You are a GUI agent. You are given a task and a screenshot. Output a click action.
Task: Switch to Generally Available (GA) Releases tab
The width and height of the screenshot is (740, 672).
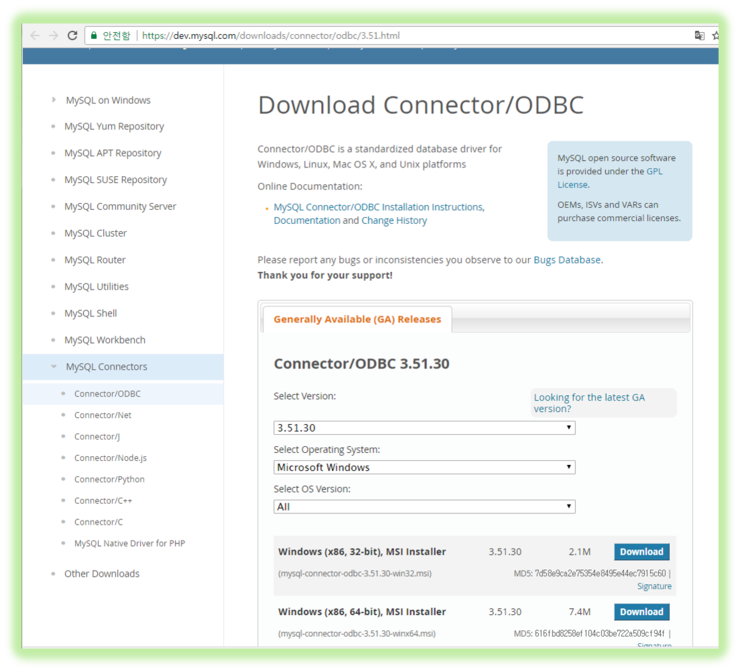click(357, 319)
